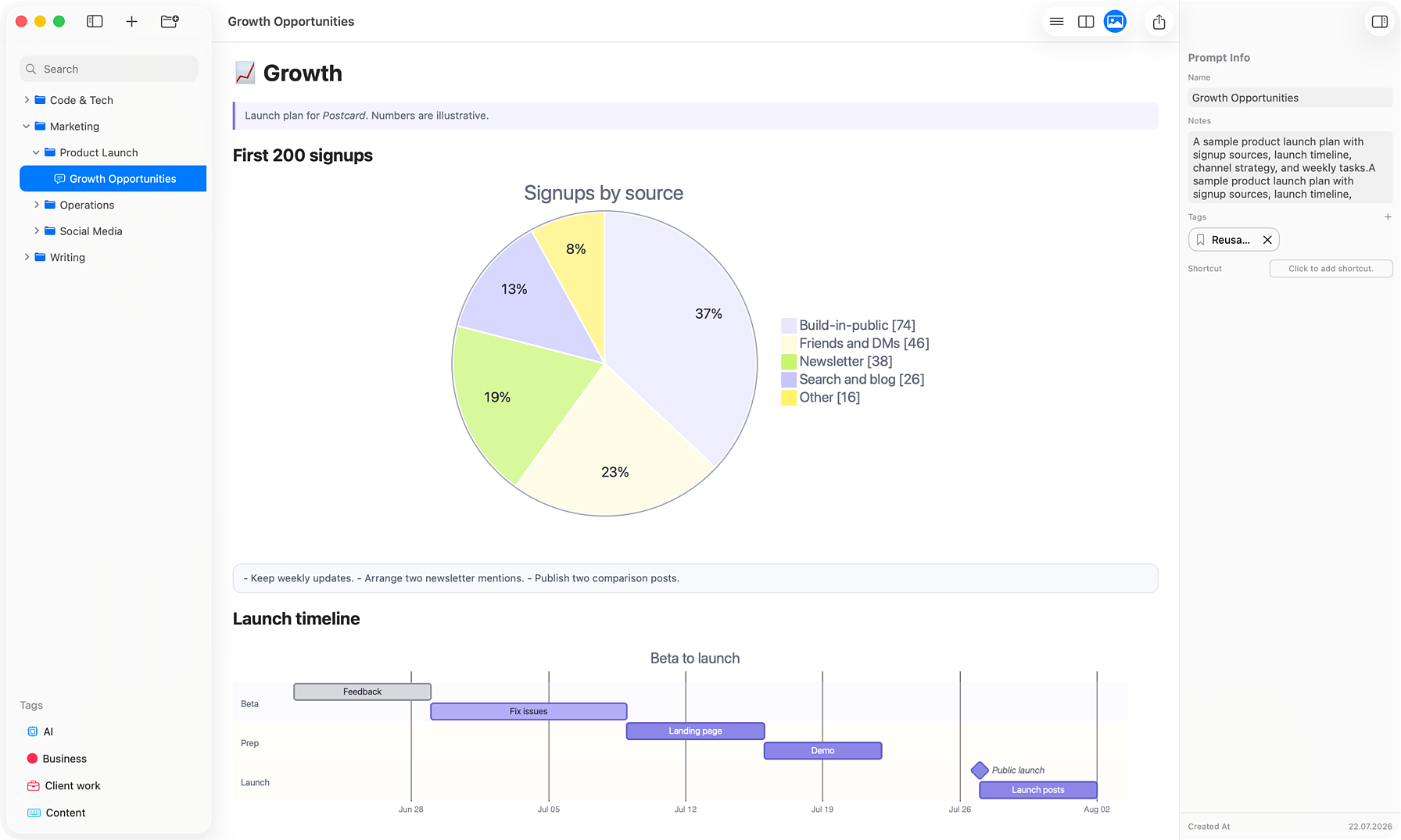Click the Search field in sidebar

pyautogui.click(x=109, y=69)
